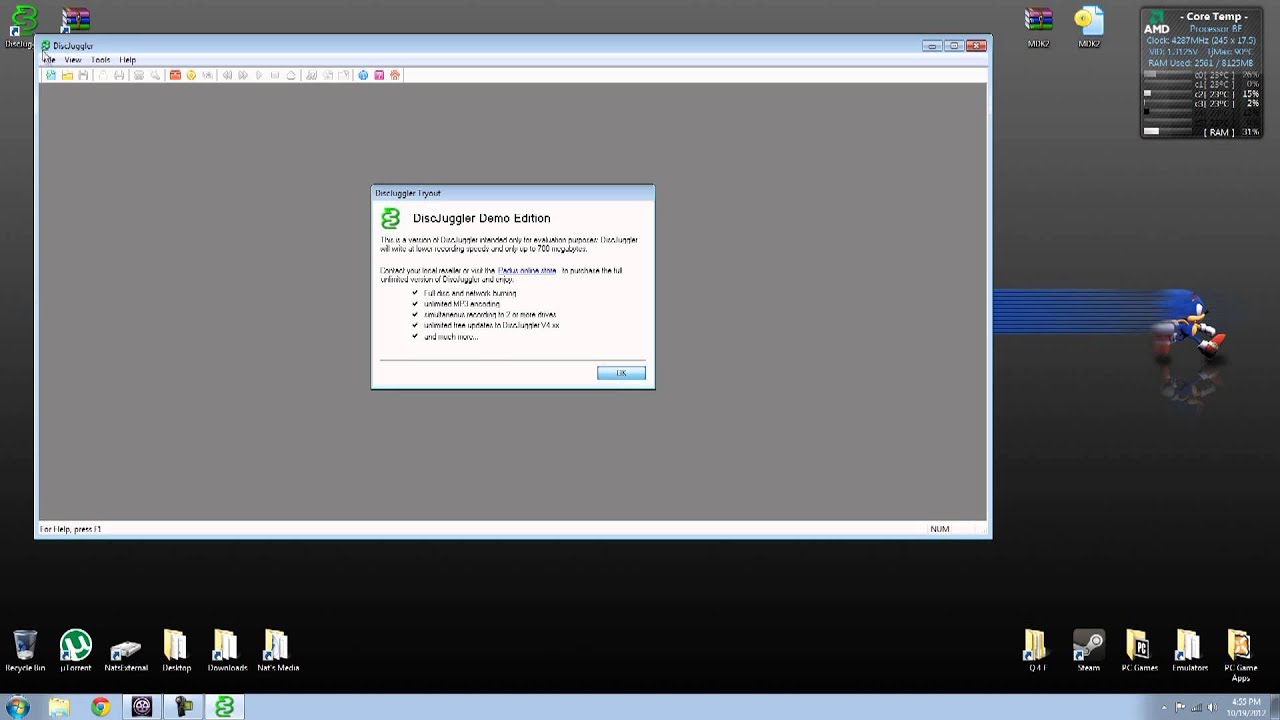Click the DiscJuggler taskbar button
1280x720 pixels.
click(x=225, y=707)
